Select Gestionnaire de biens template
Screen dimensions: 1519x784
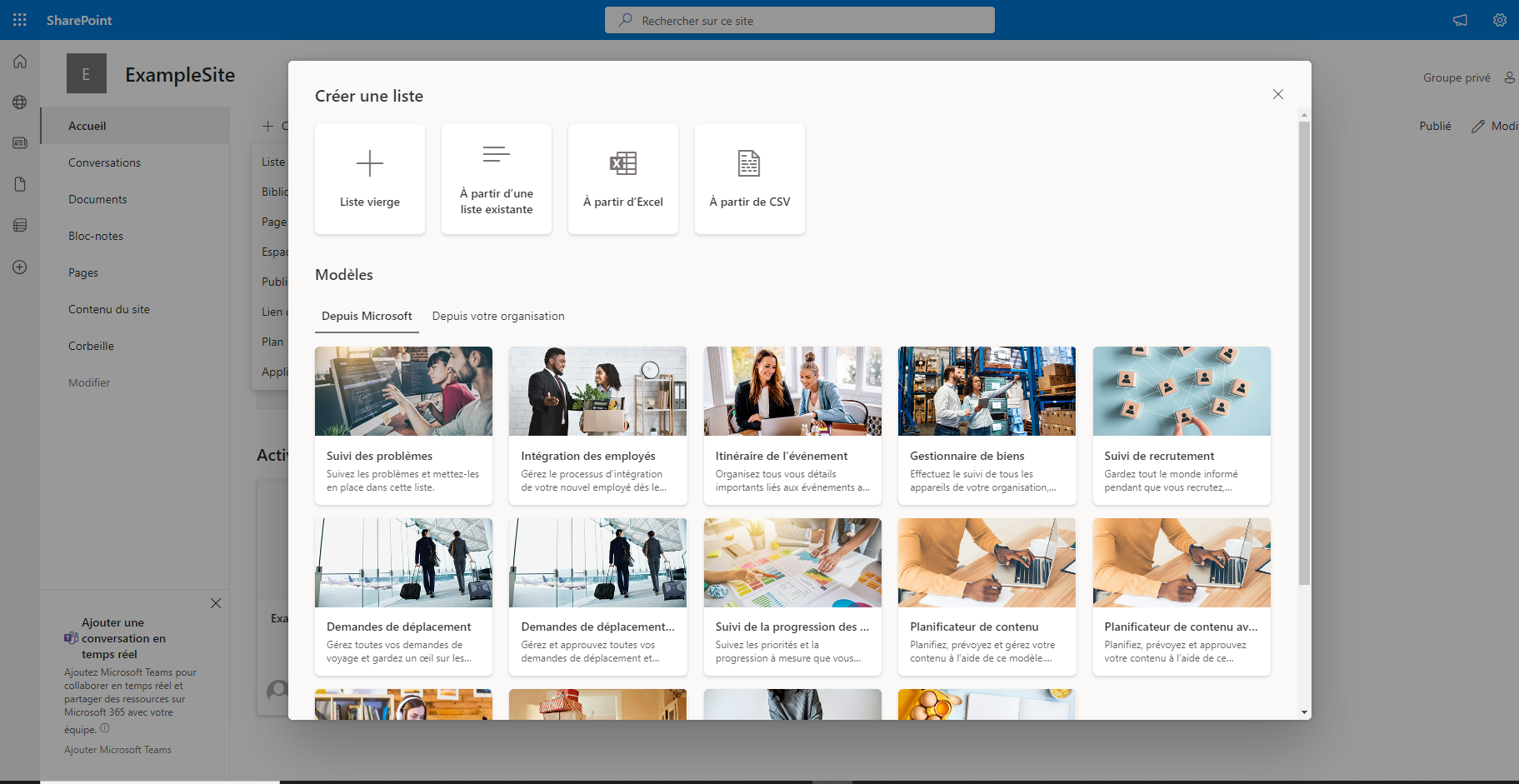(987, 425)
